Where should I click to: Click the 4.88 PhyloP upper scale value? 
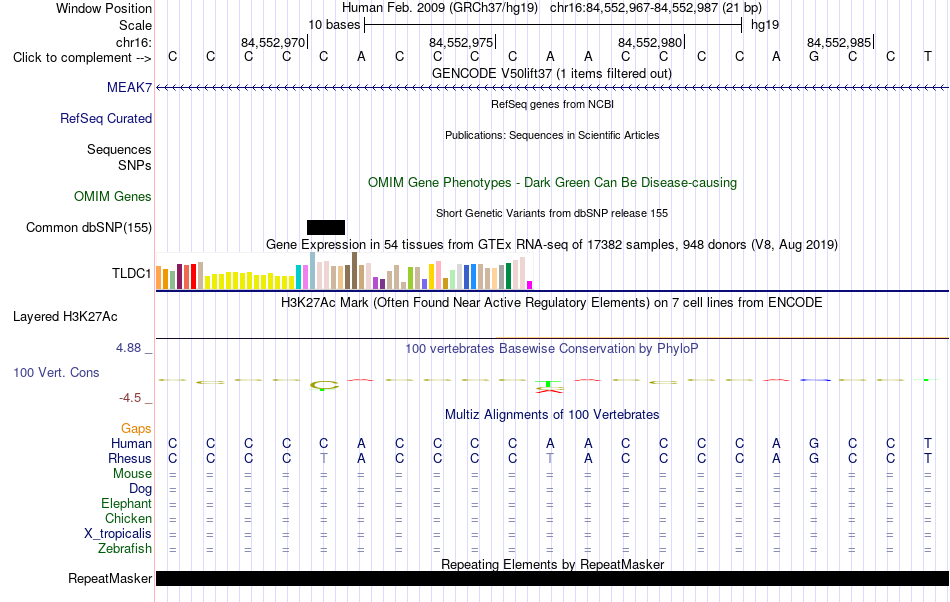(x=128, y=348)
